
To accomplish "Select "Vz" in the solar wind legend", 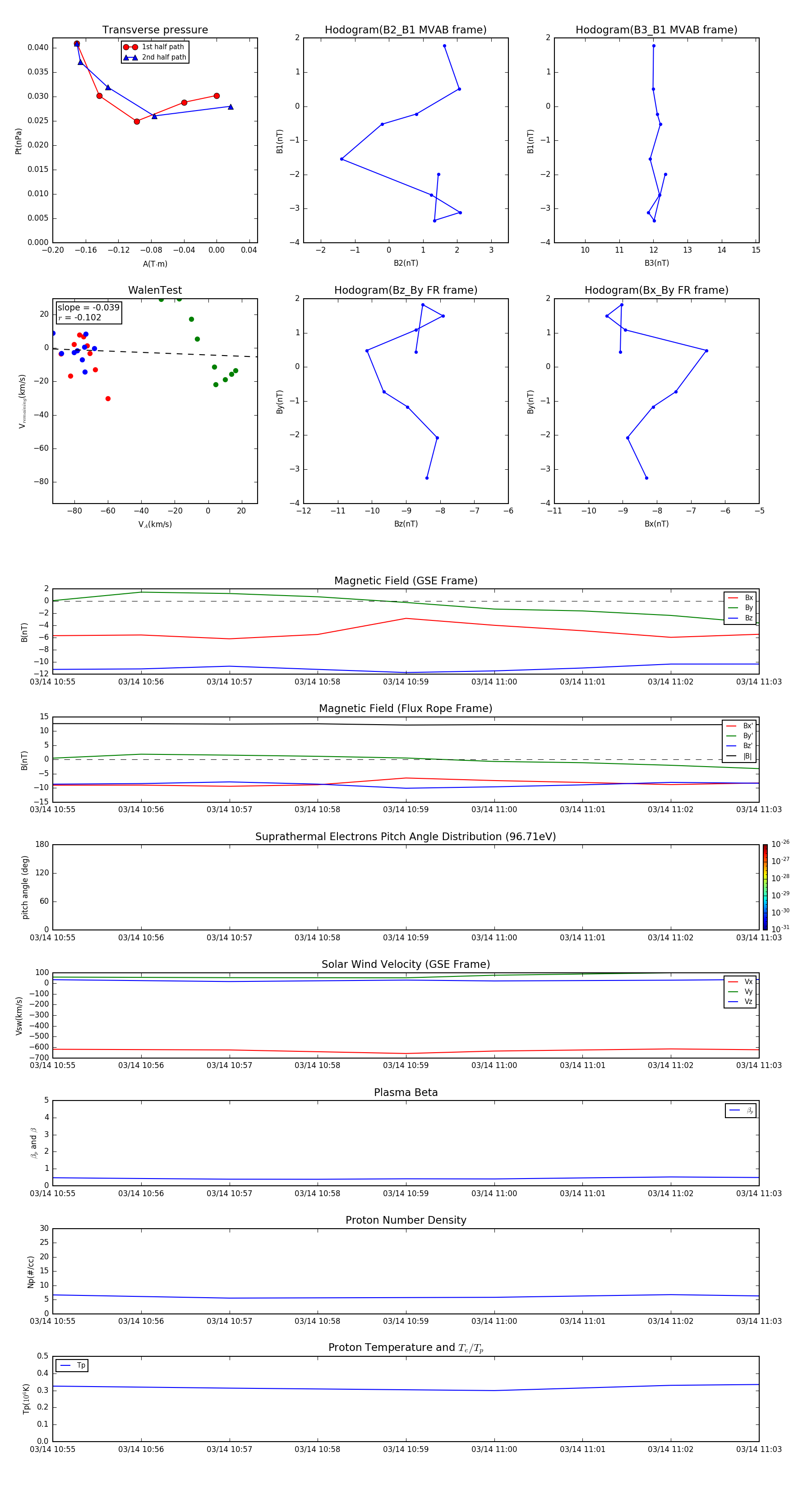I will [740, 1002].
